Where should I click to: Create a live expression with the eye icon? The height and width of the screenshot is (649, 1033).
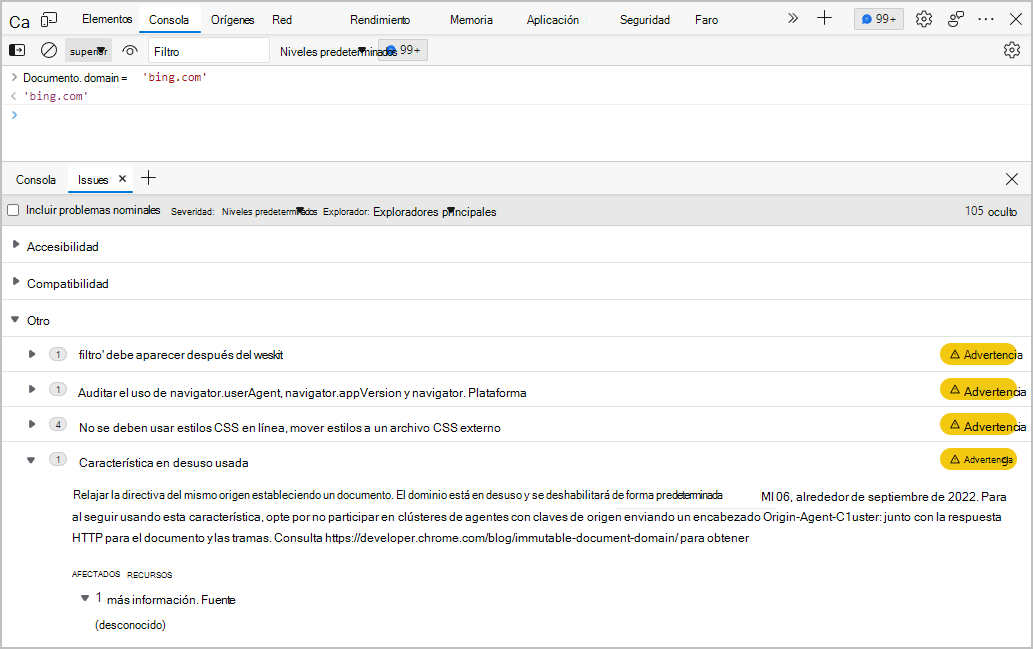coord(130,49)
